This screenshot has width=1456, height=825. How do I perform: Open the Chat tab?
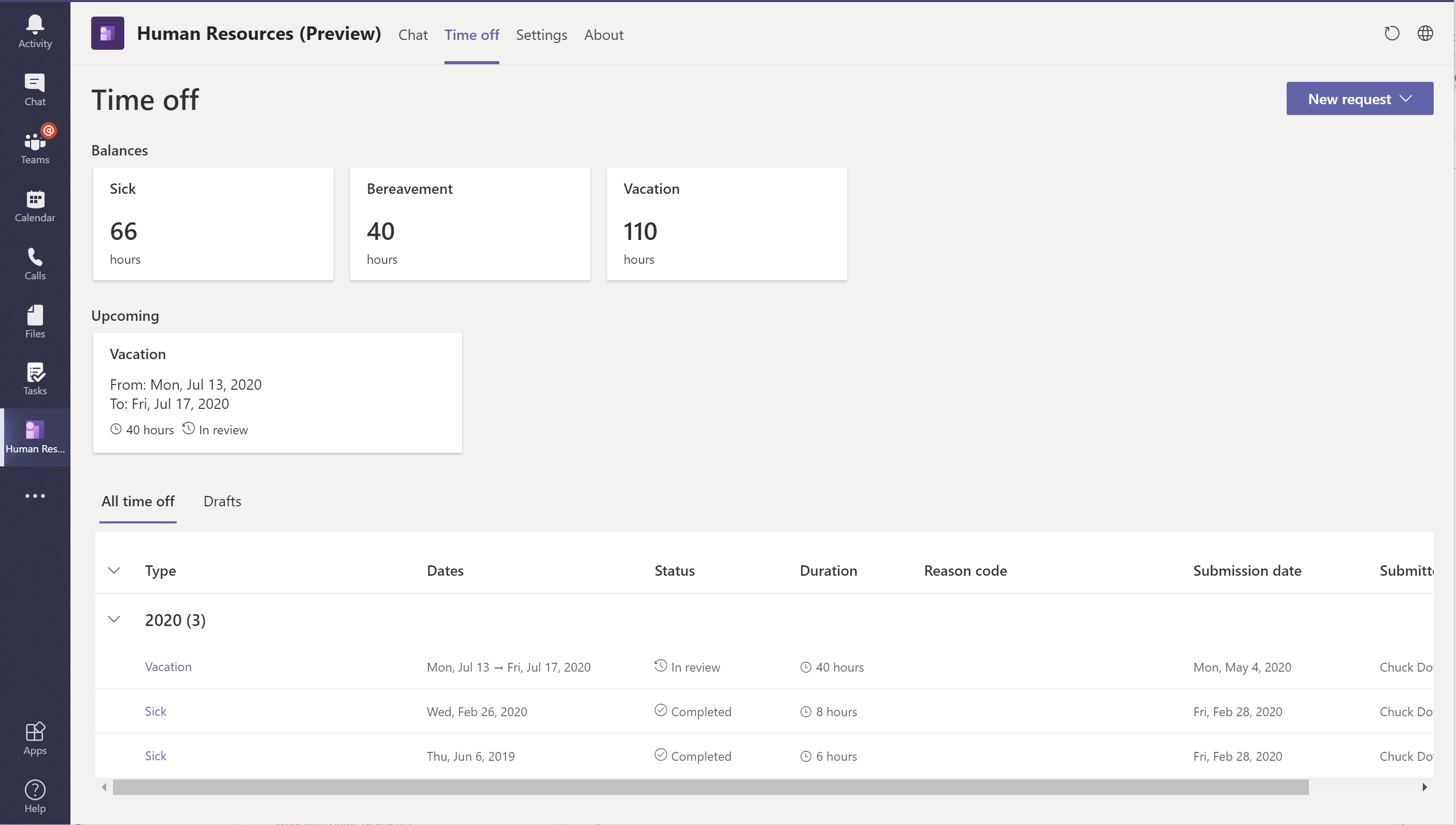point(413,34)
